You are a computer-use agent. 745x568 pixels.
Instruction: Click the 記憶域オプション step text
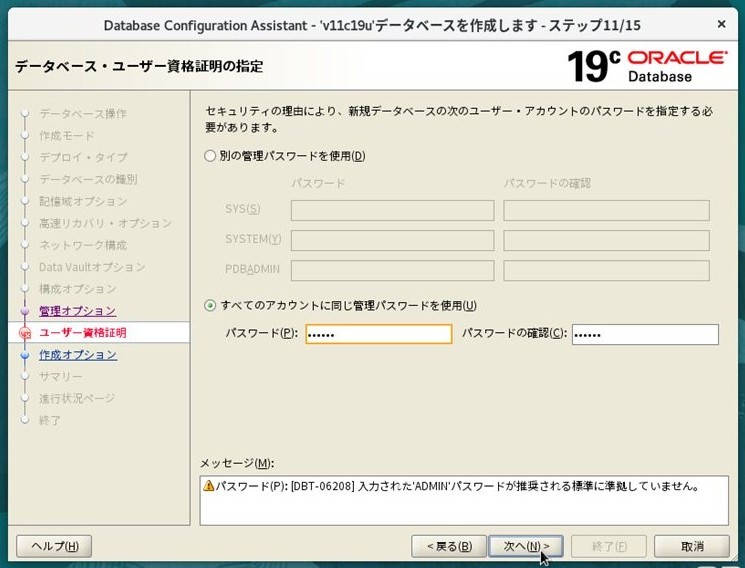[83, 202]
